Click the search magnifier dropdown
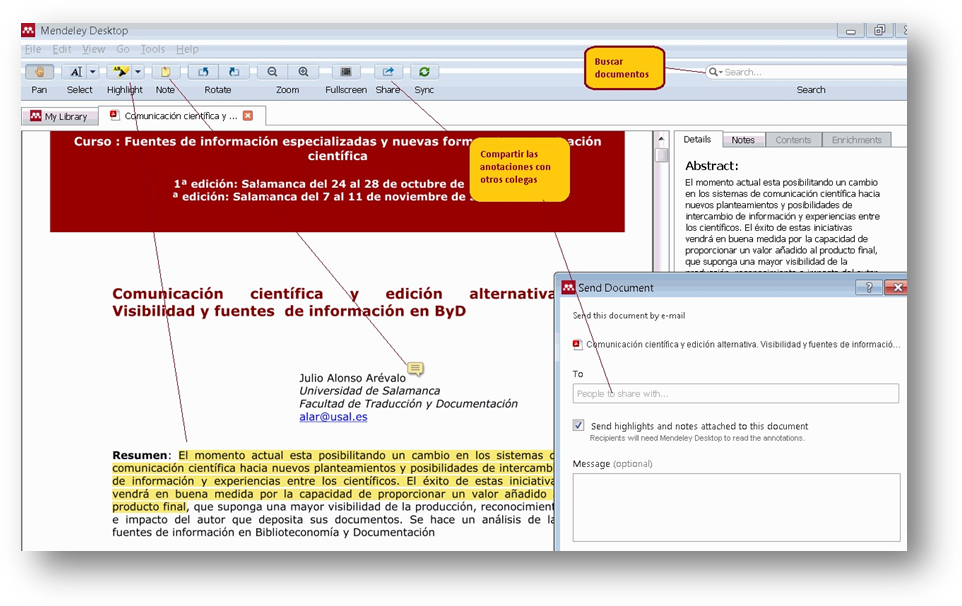The width and height of the screenshot is (962, 606). (715, 72)
